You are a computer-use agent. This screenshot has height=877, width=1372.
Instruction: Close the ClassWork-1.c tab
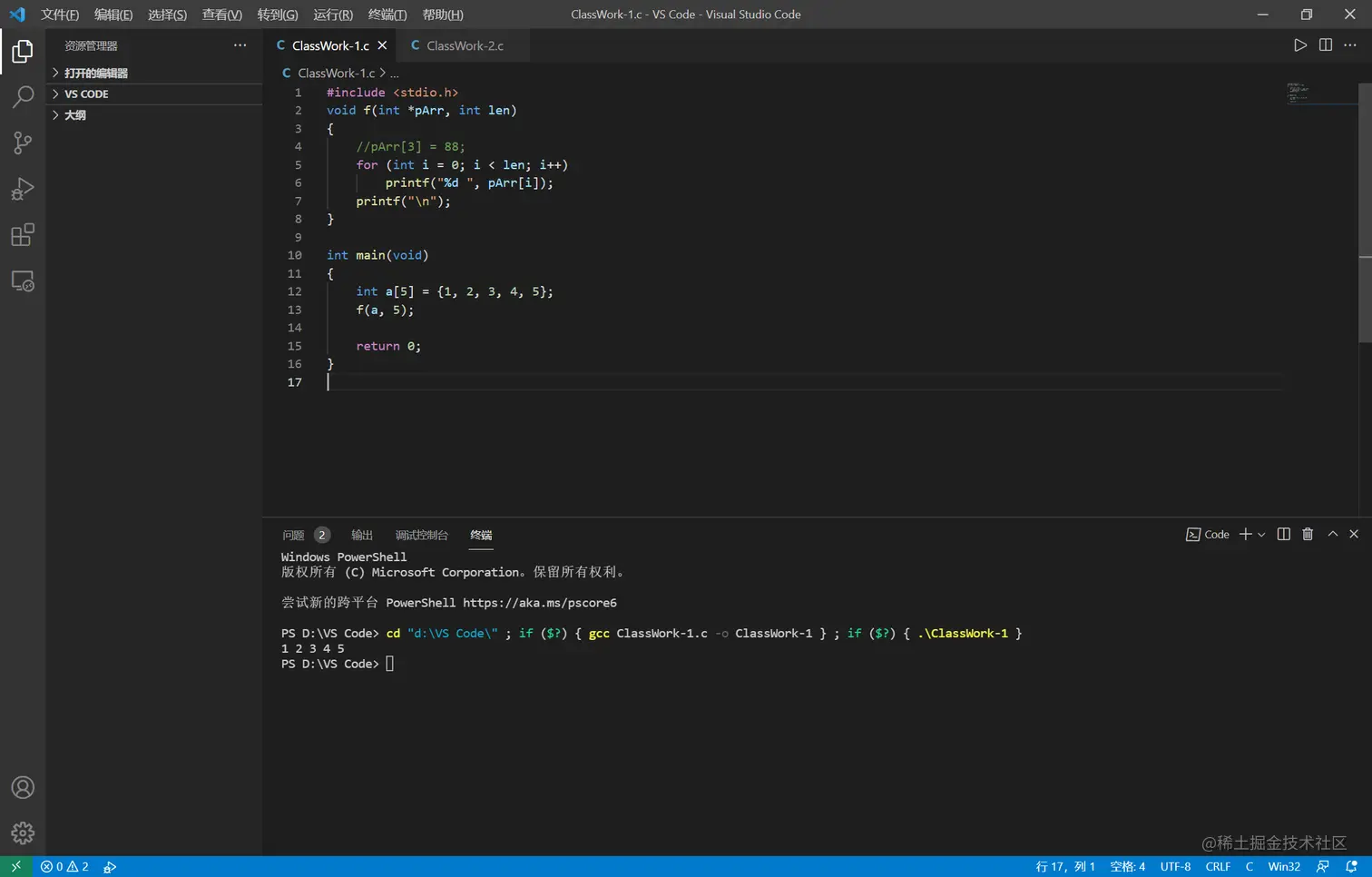(382, 45)
